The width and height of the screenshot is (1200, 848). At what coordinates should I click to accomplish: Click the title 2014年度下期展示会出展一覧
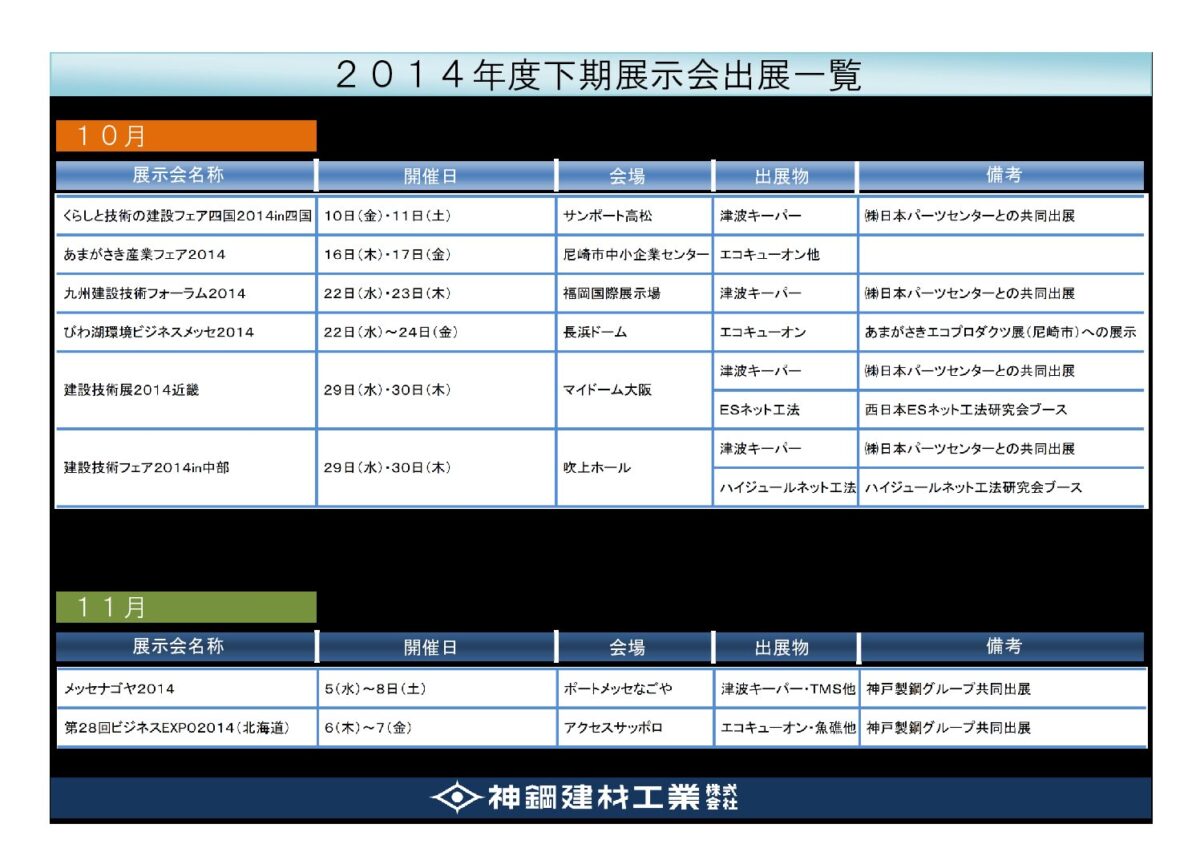point(600,75)
